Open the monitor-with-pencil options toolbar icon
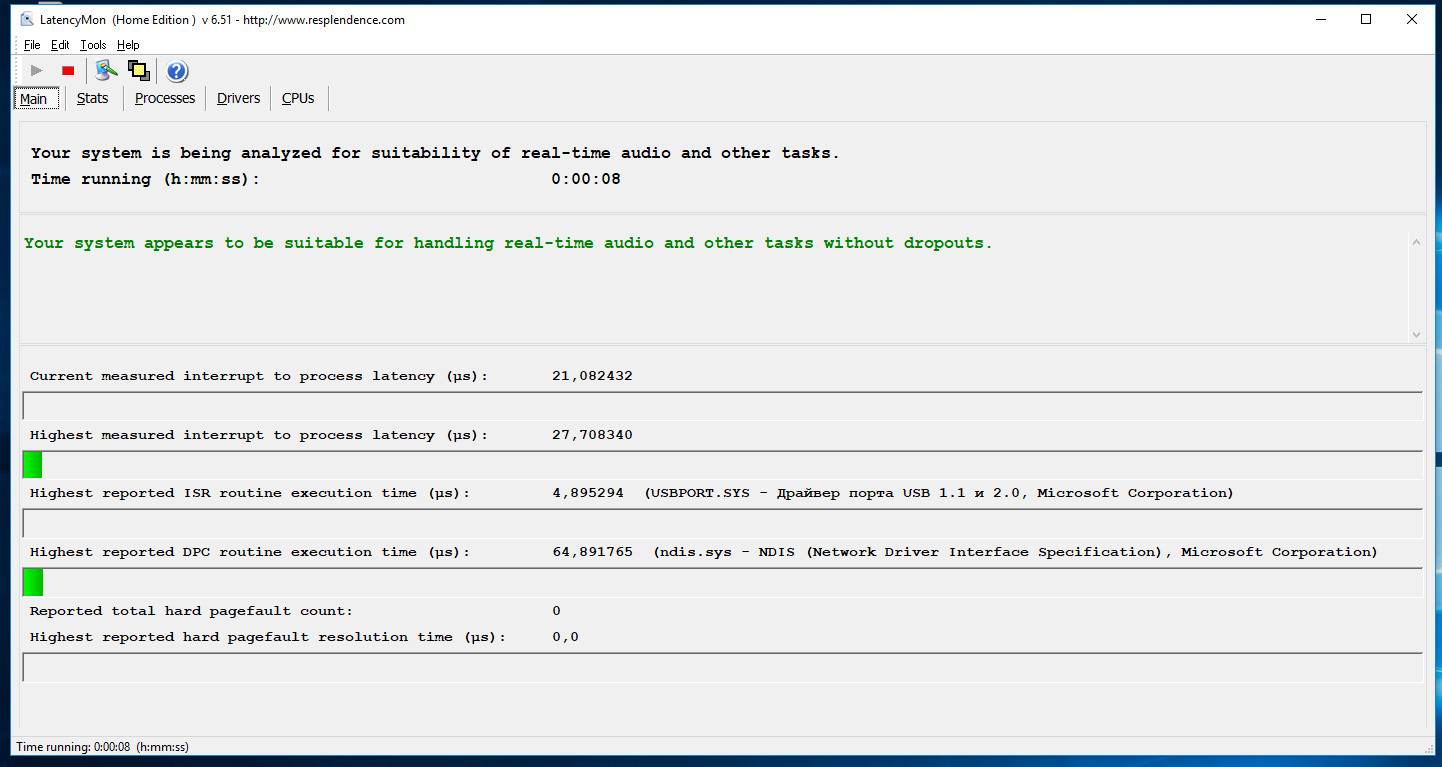 107,70
